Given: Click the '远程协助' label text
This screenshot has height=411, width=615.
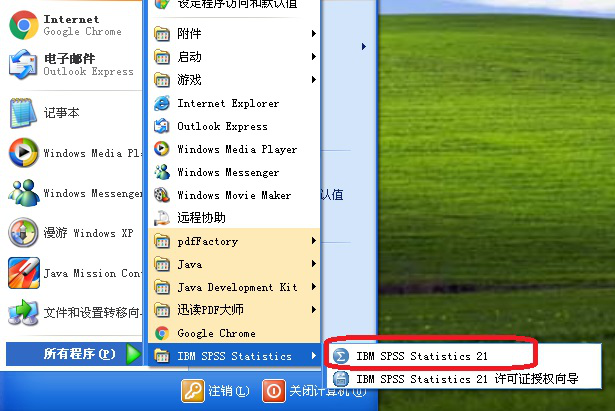Looking at the screenshot, I should coord(201,218).
